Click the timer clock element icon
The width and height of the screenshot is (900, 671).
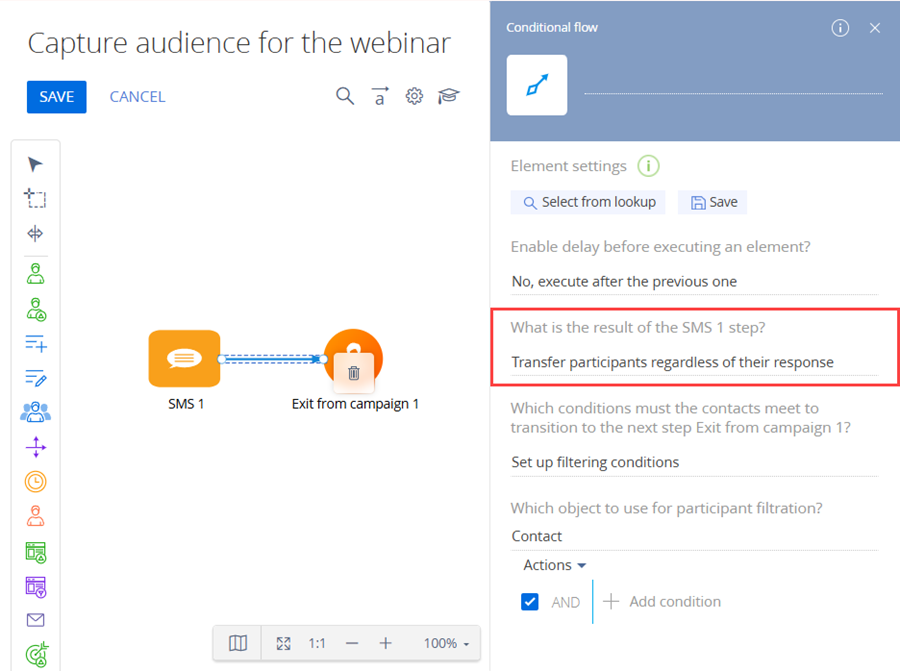(x=35, y=481)
